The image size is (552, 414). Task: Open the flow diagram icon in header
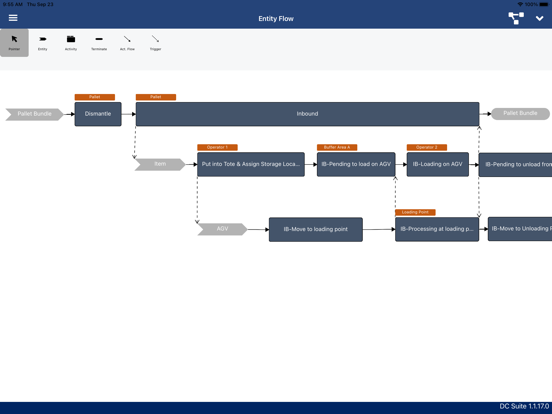click(516, 18)
